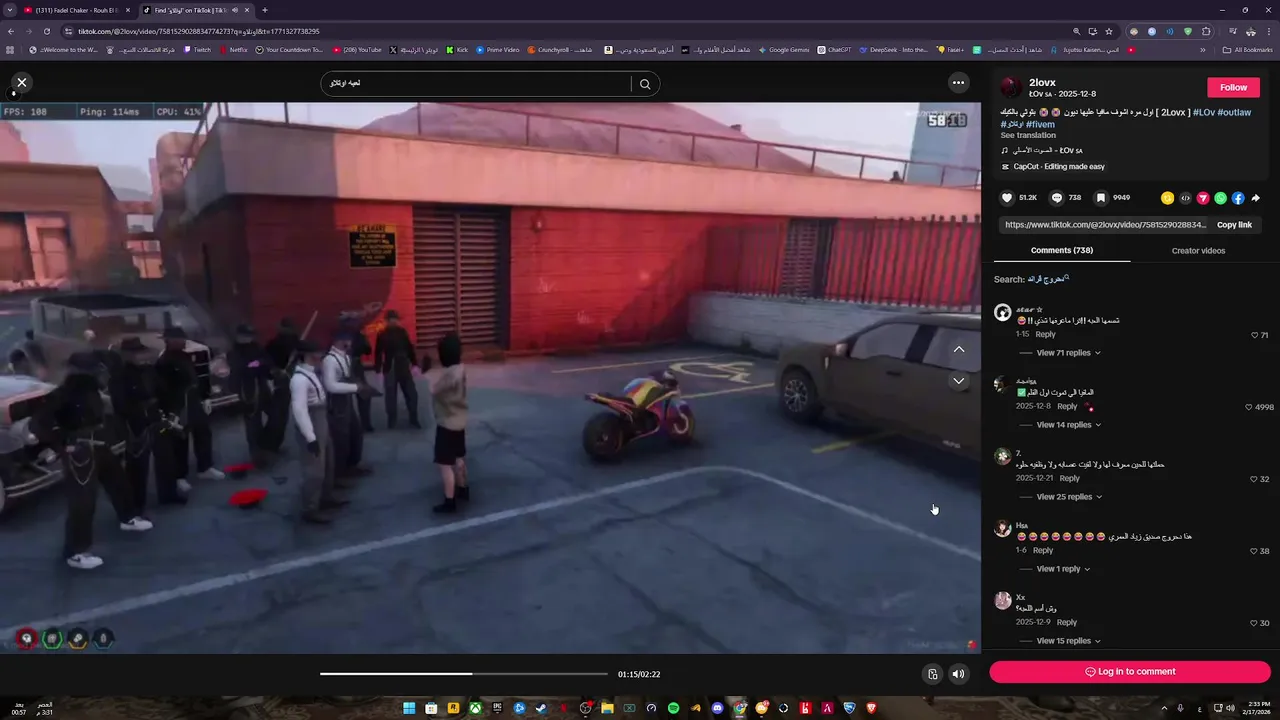Expand View 25 replies
Screen dimensions: 1280x720
(1068, 497)
